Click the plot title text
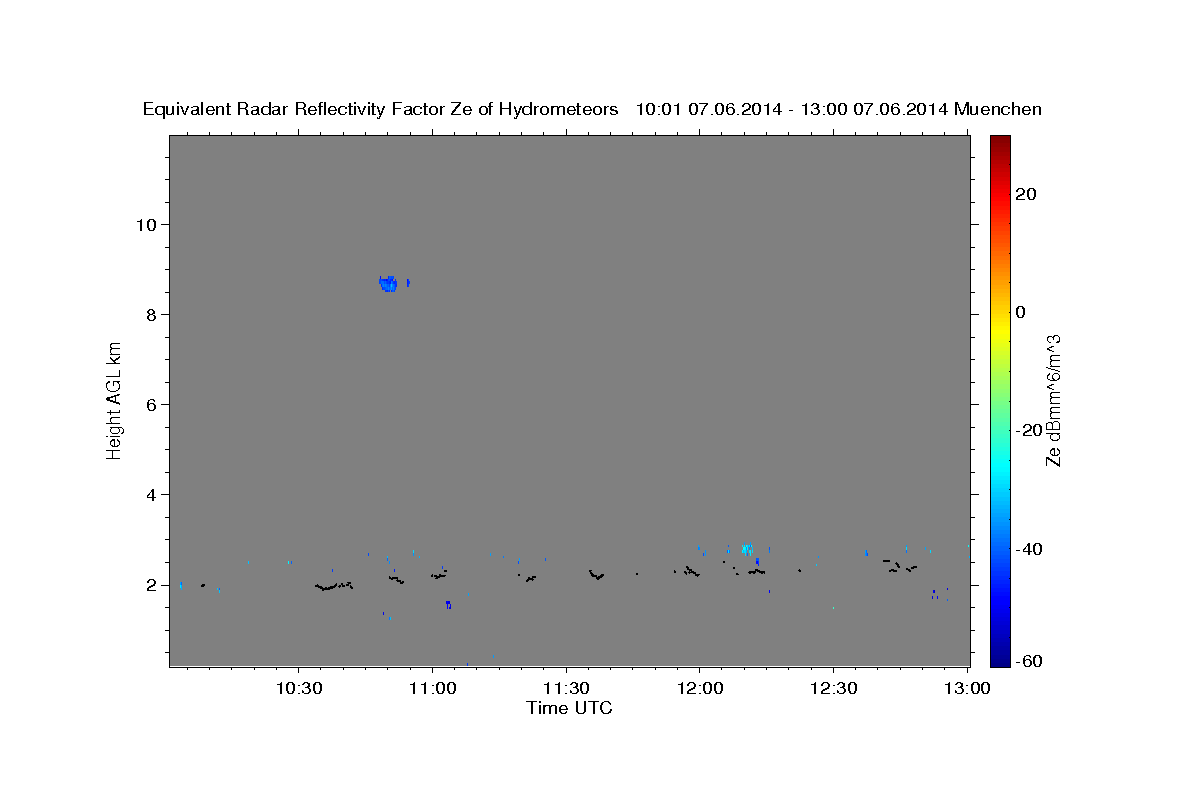The image size is (1200, 800). point(592,109)
